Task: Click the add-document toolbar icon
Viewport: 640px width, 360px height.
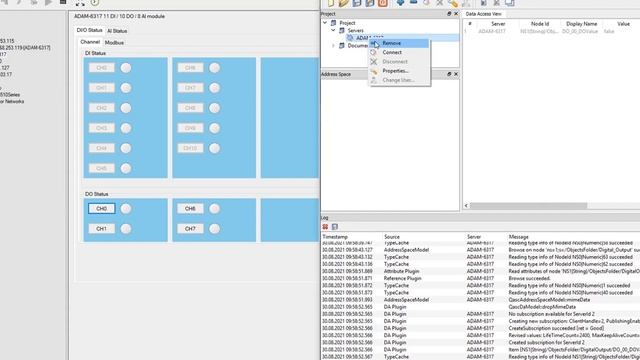Action: (x=483, y=3)
